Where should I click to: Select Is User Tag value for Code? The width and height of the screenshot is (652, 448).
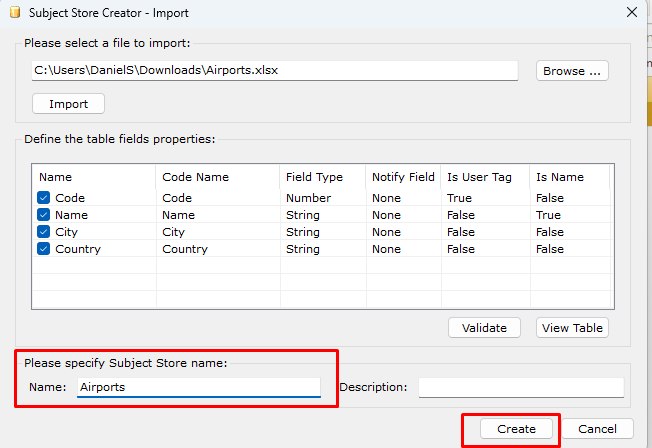[x=459, y=198]
